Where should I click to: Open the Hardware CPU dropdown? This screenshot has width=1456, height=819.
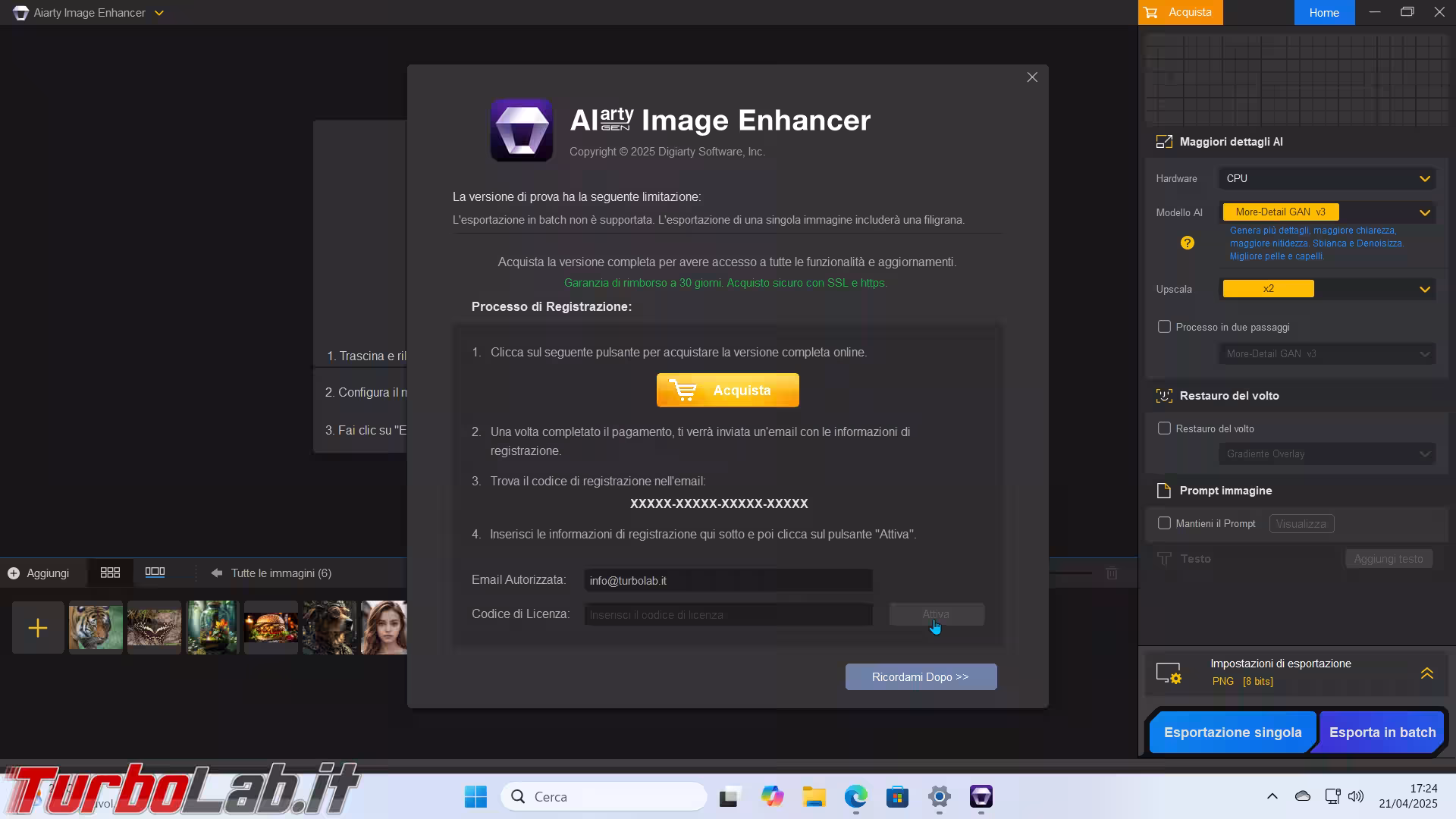tap(1327, 178)
